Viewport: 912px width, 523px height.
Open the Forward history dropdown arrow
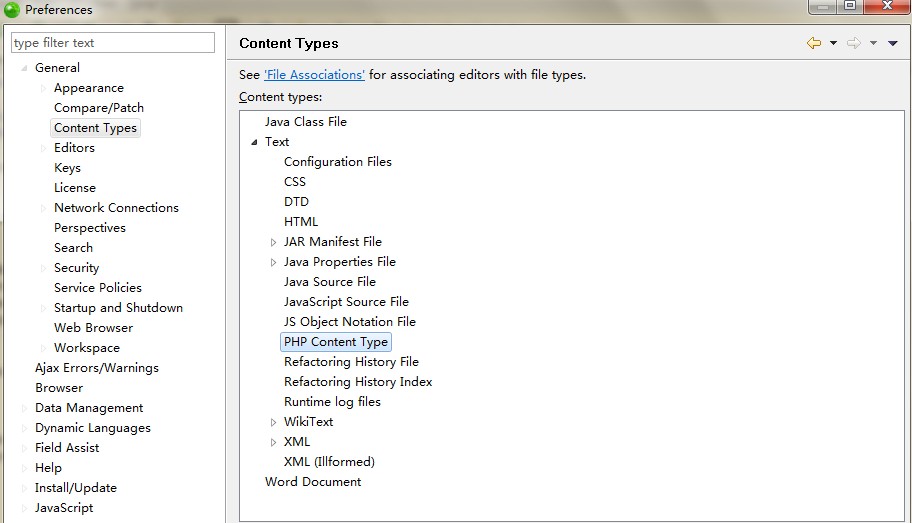(873, 43)
